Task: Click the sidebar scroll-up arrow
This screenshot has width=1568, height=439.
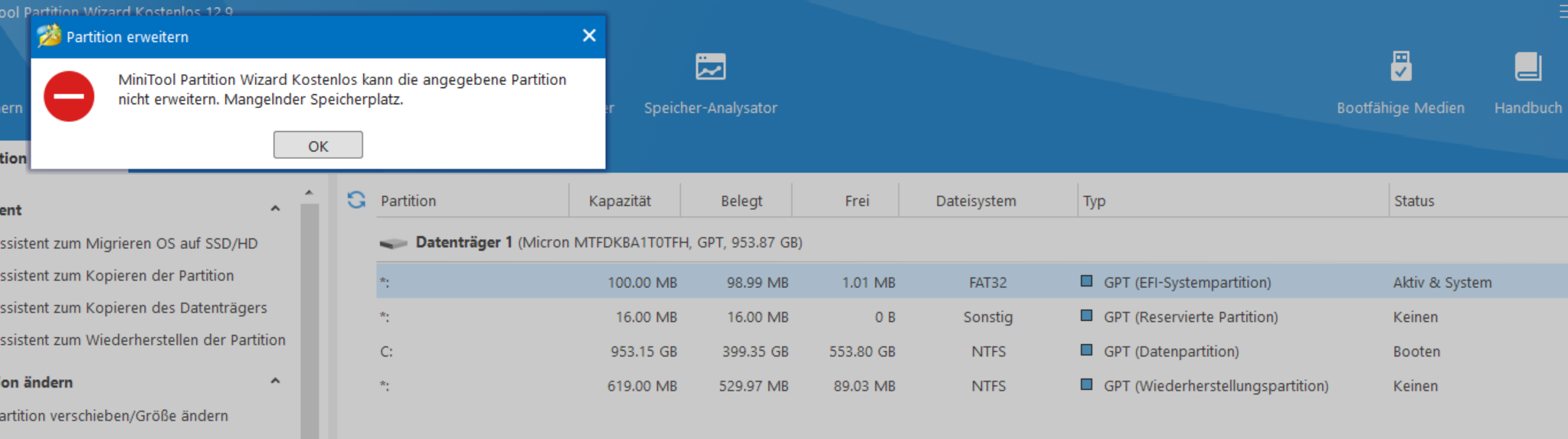Action: click(309, 192)
